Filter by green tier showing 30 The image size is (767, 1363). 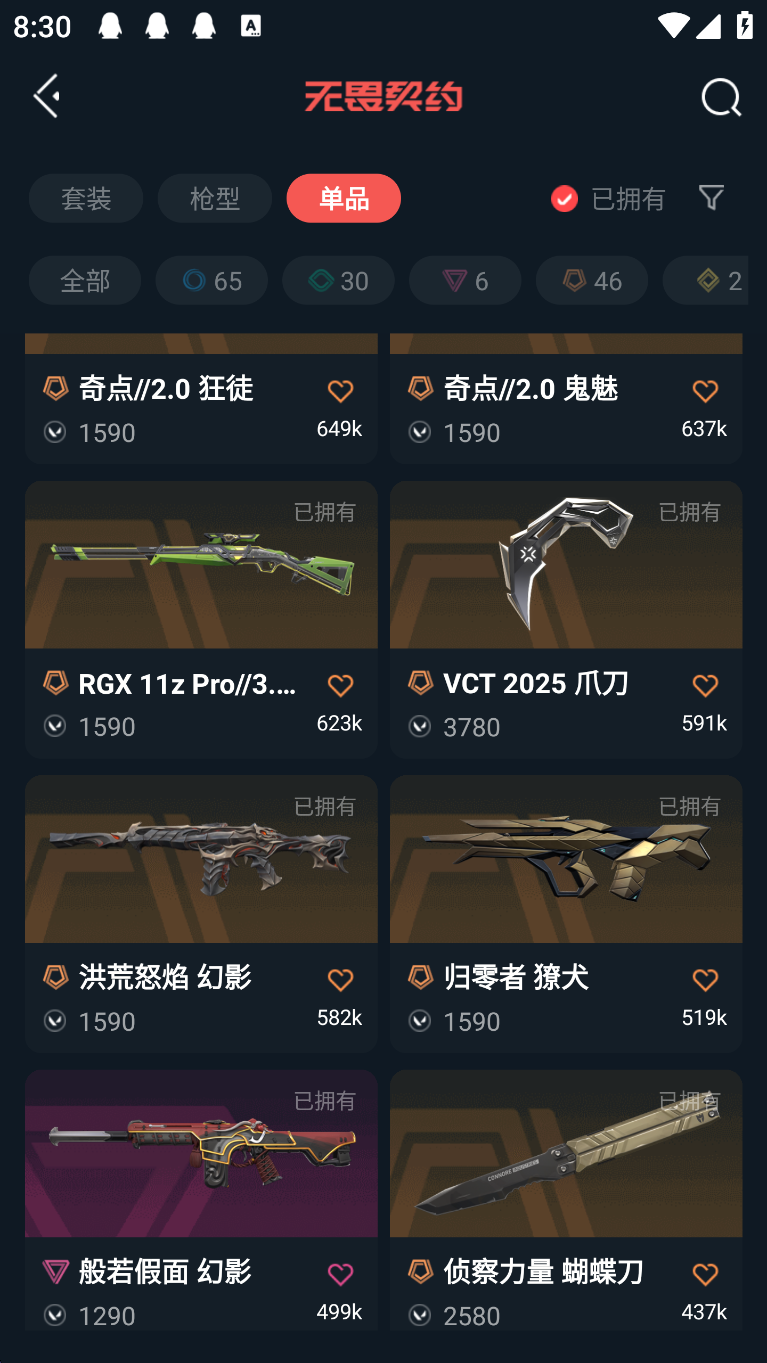(x=338, y=280)
